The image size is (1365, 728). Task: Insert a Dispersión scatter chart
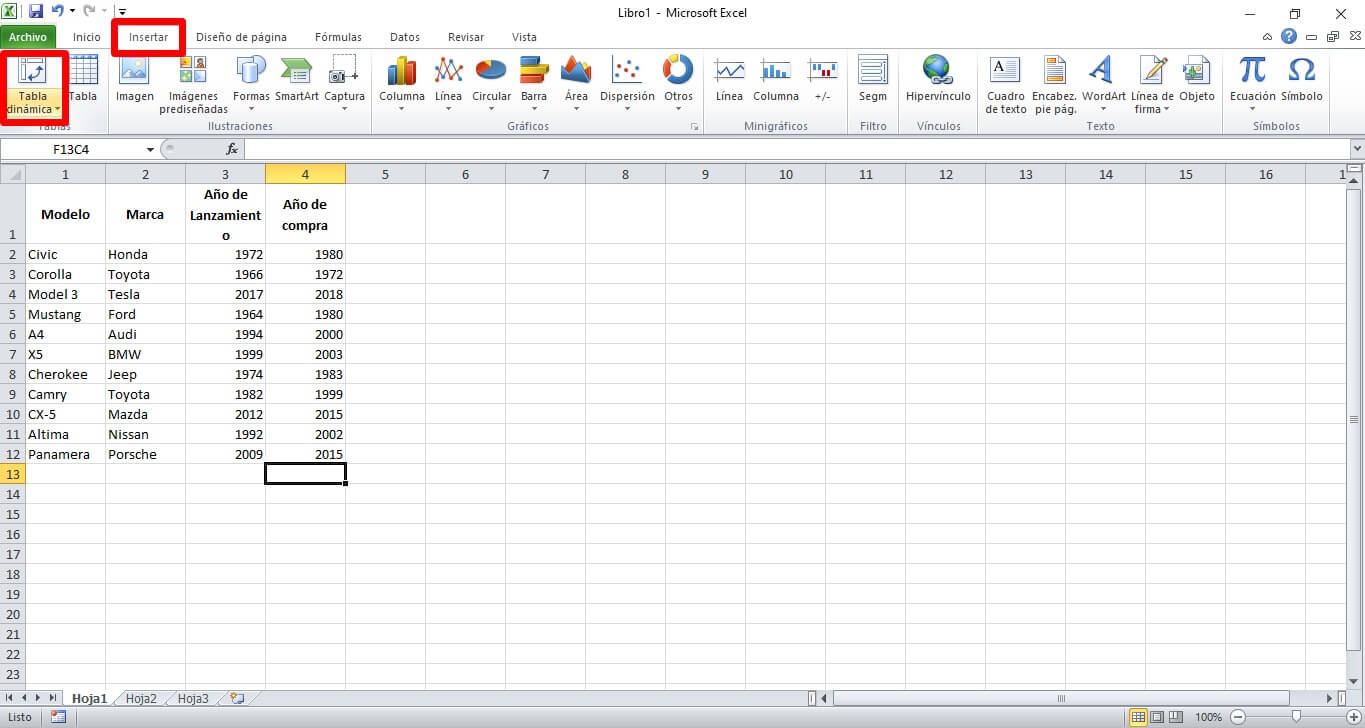click(627, 85)
